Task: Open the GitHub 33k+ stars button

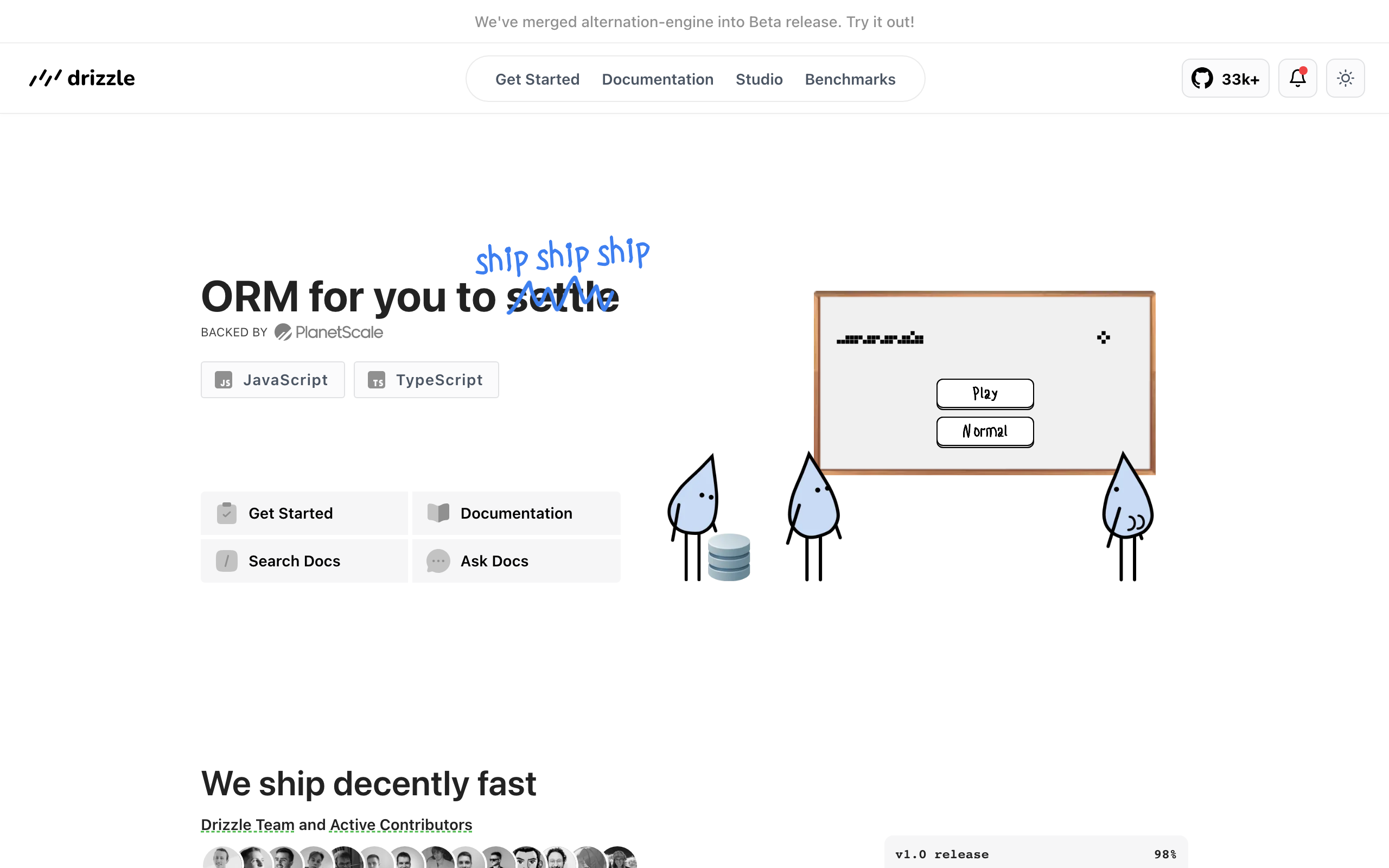Action: 1225,79
